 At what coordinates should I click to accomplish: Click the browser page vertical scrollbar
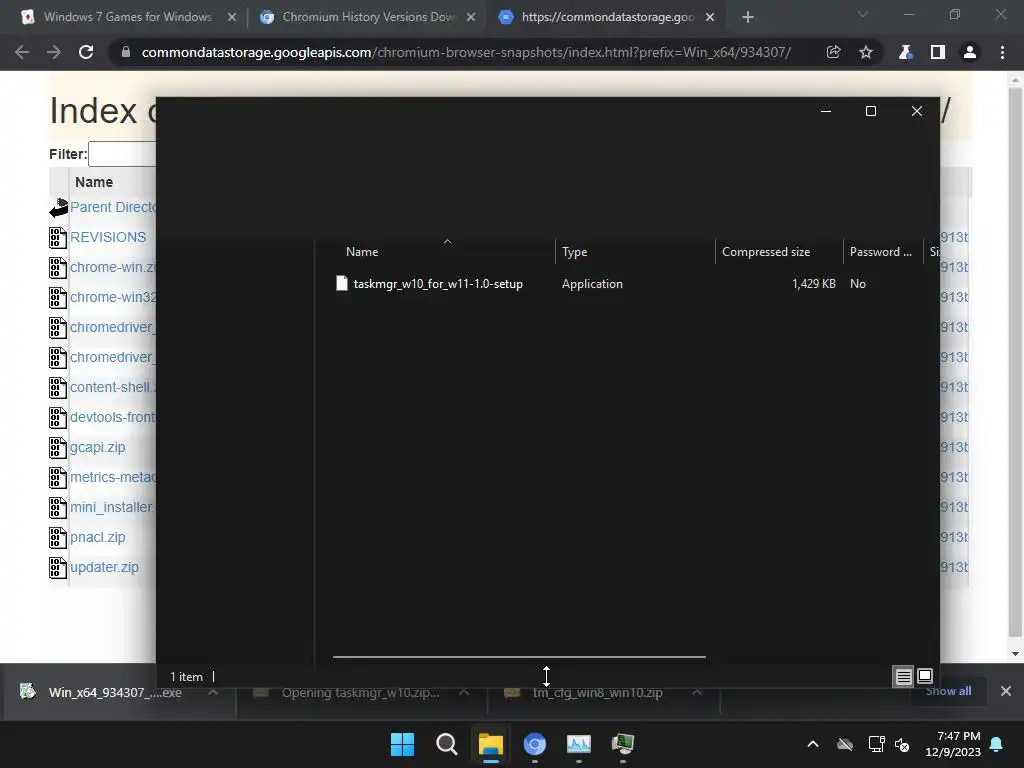(1015, 361)
